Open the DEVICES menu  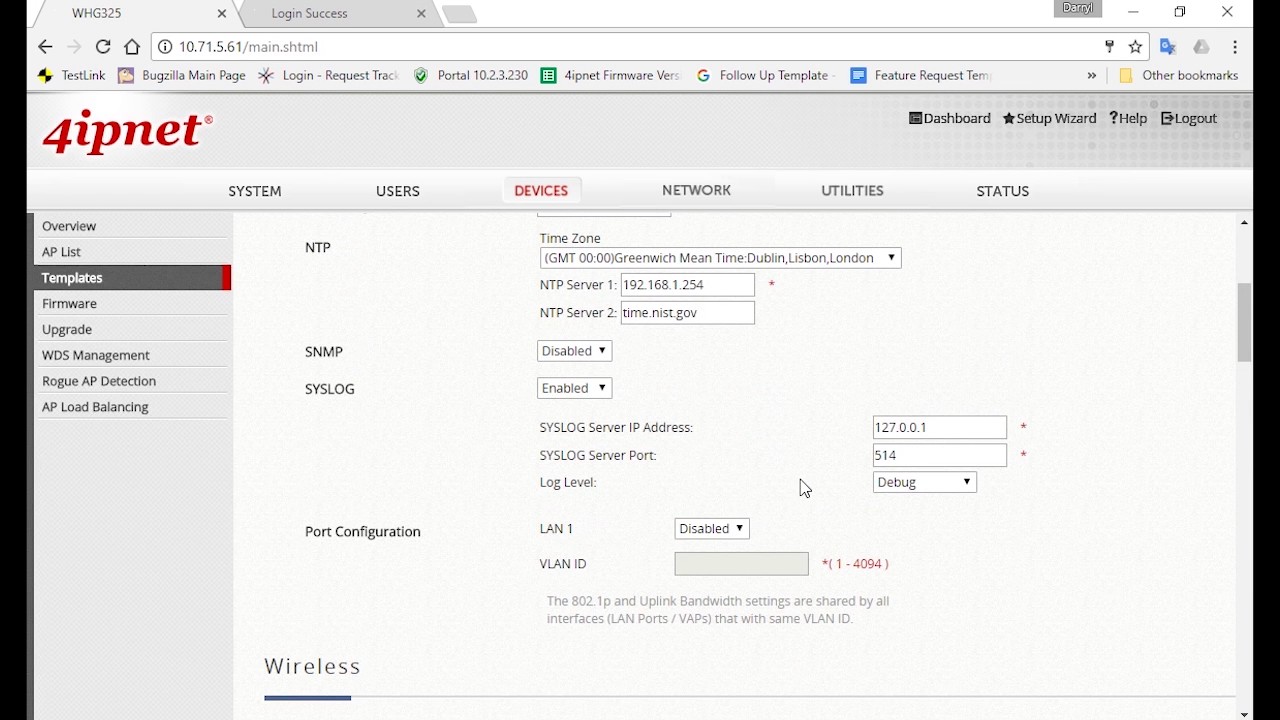(x=541, y=191)
